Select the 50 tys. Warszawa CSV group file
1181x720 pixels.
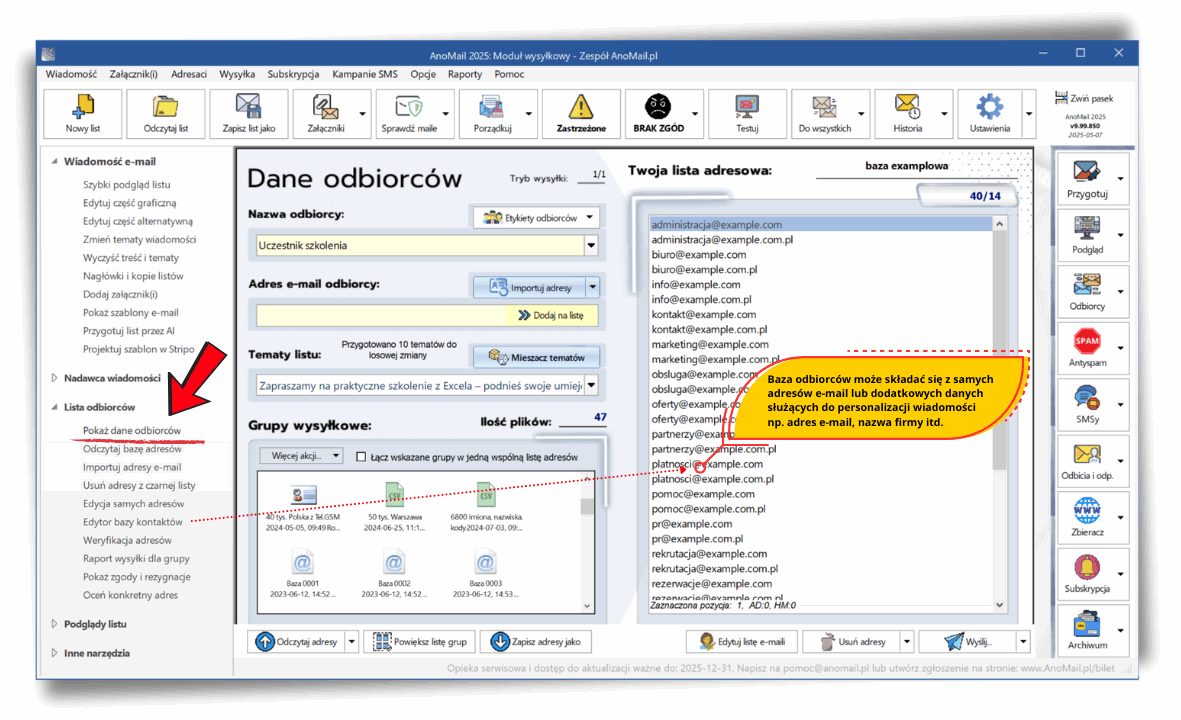[395, 508]
